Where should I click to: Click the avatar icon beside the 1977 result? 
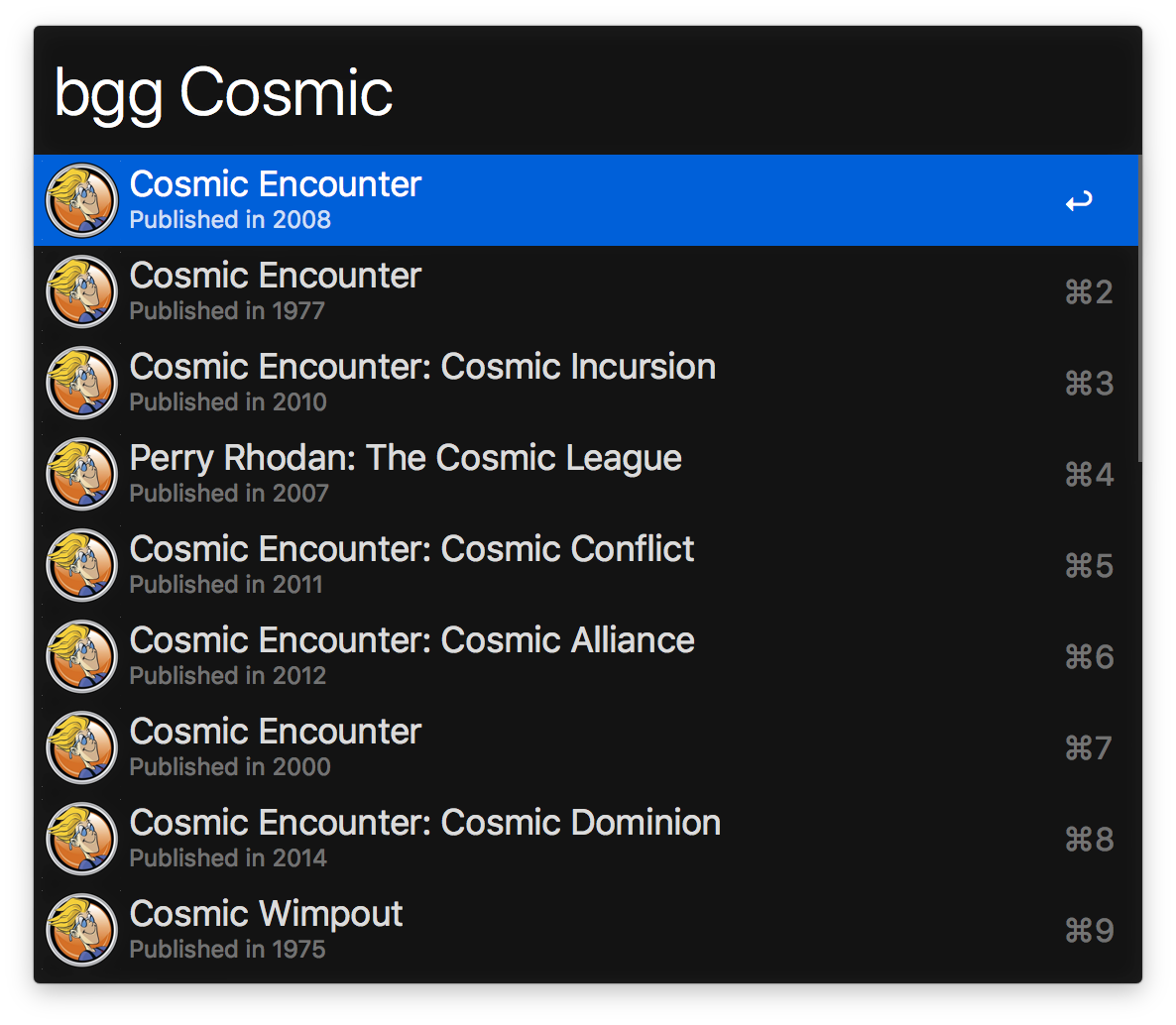point(81,291)
